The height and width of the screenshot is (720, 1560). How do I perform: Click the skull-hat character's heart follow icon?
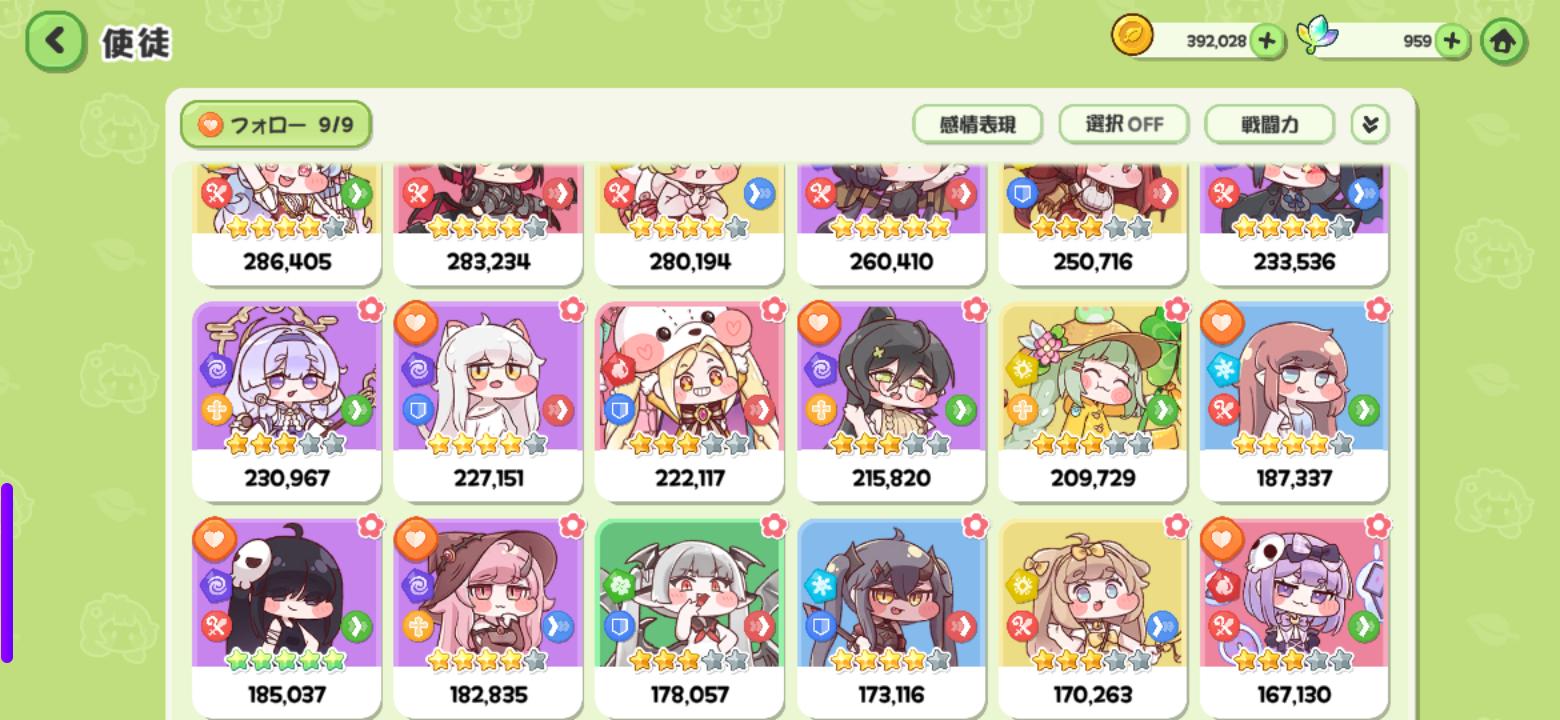point(1222,541)
